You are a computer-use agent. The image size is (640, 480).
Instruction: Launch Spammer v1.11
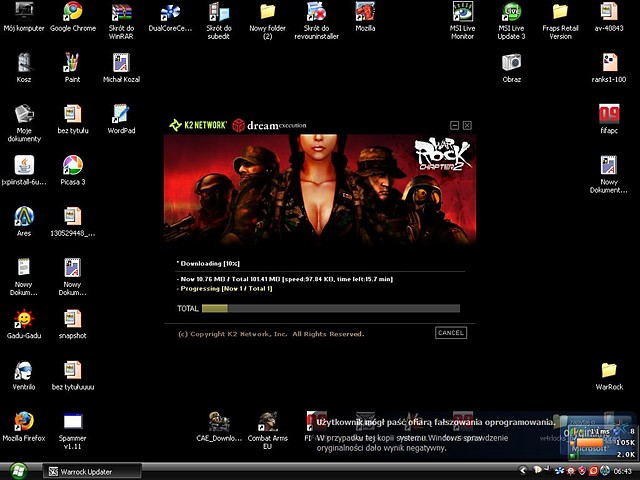(x=73, y=431)
